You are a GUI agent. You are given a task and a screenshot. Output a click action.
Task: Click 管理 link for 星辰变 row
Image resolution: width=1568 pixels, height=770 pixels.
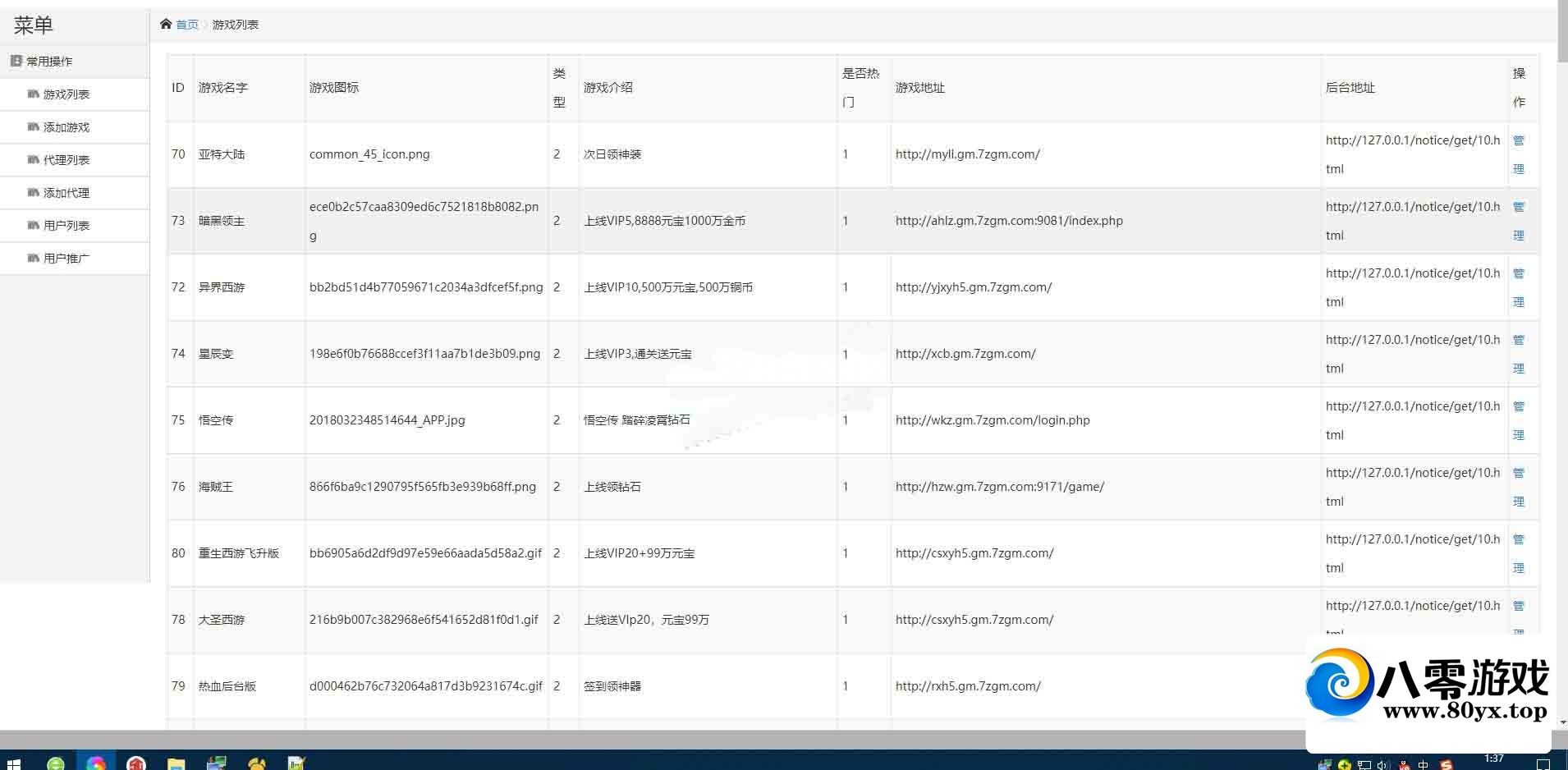[1519, 354]
